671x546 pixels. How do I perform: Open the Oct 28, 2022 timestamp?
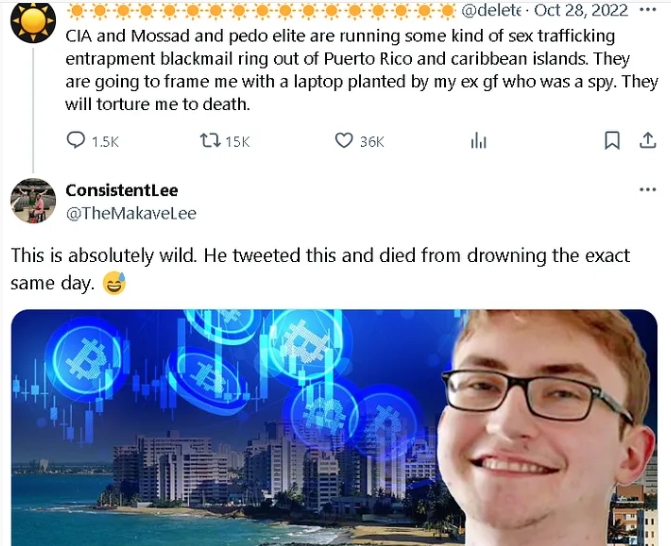point(581,10)
